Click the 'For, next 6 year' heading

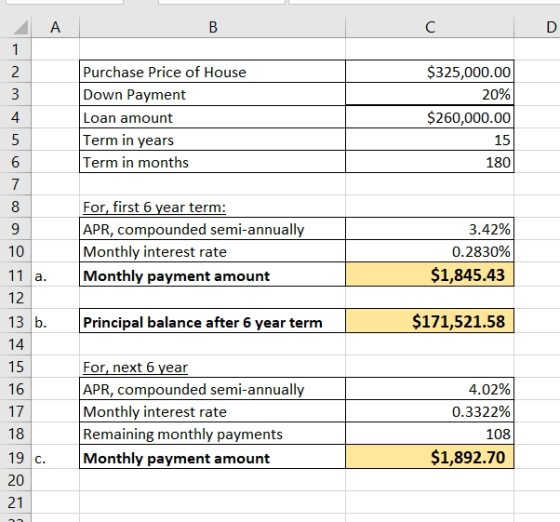coord(135,367)
